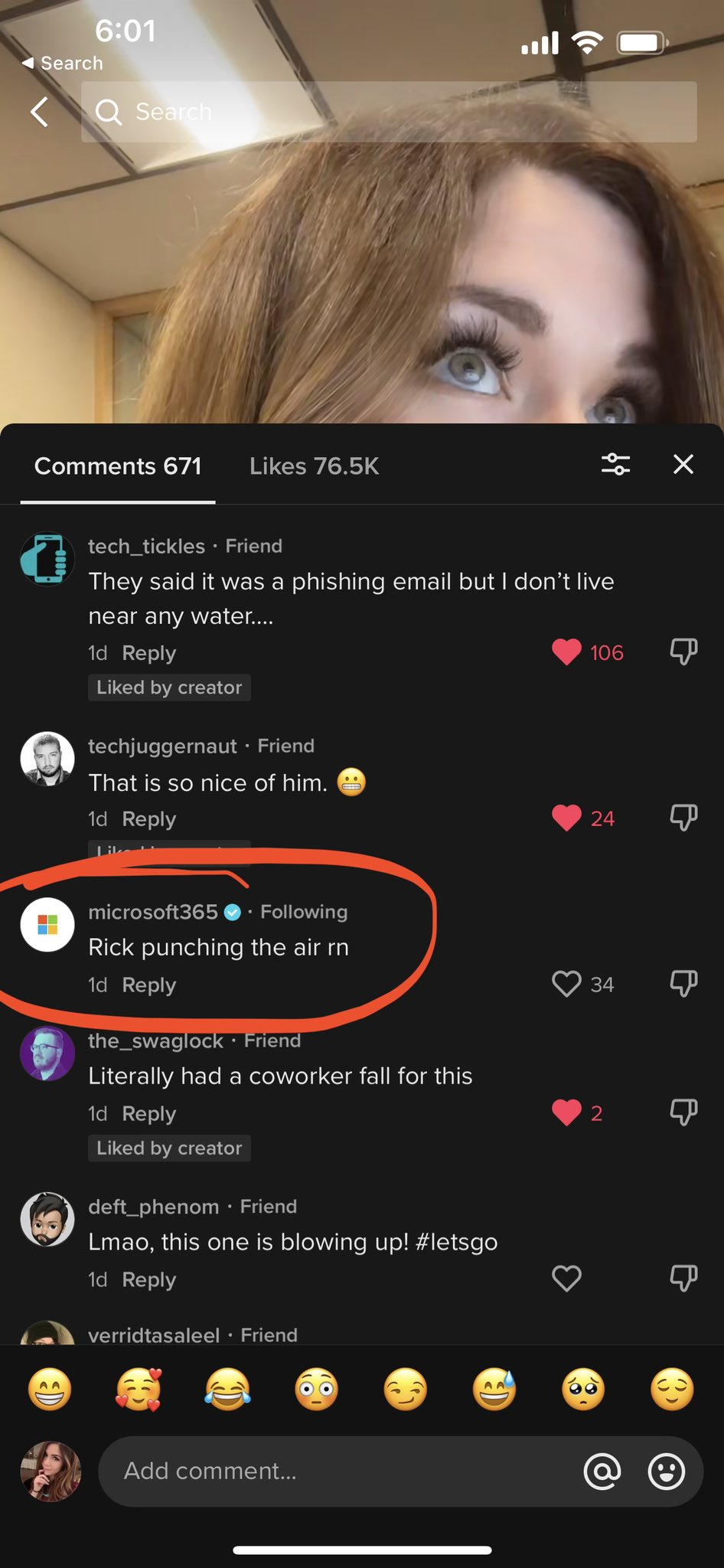Reply to the microsoft365 comment
The width and height of the screenshot is (724, 1568).
click(x=149, y=985)
